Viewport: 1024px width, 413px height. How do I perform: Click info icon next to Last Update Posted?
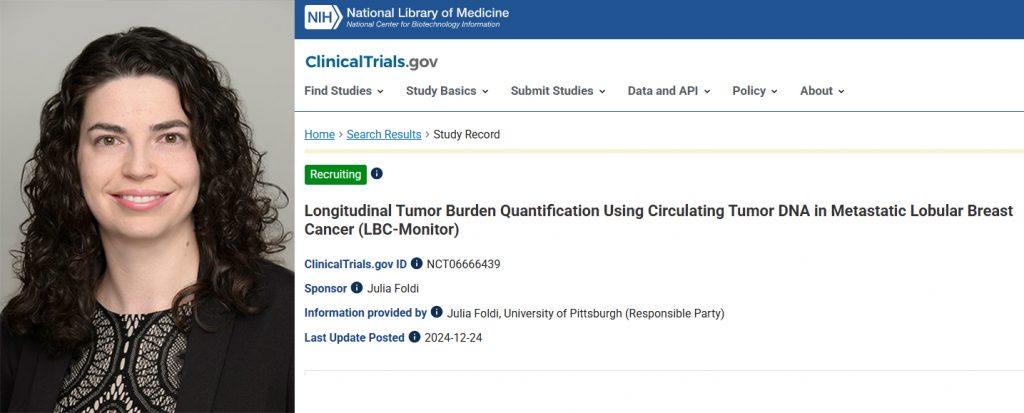[x=415, y=337]
